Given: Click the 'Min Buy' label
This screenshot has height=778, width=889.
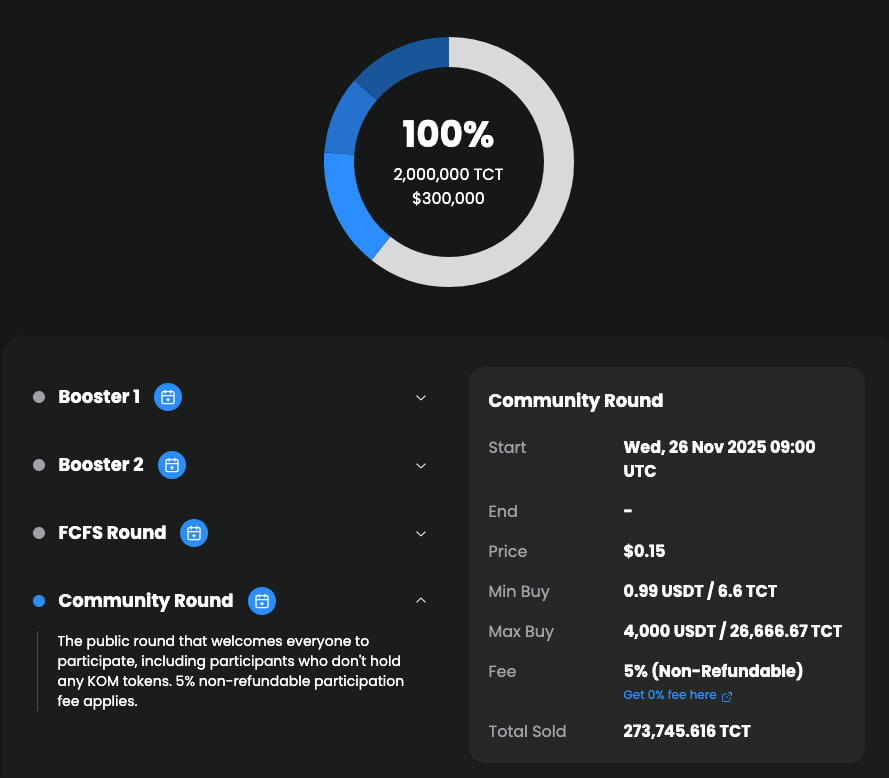Looking at the screenshot, I should click(x=519, y=592).
